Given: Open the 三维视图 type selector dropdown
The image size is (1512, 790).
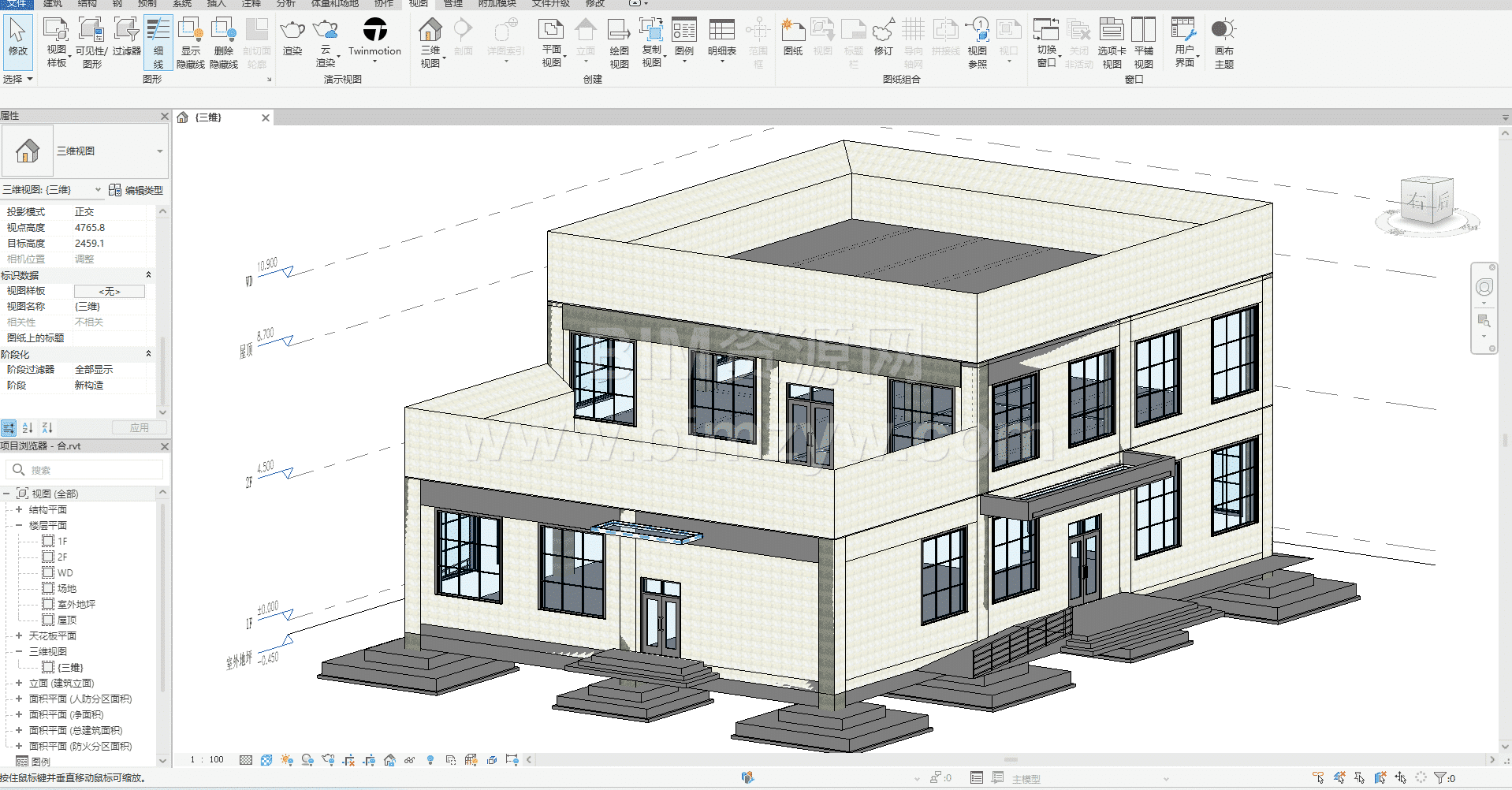Looking at the screenshot, I should point(160,151).
